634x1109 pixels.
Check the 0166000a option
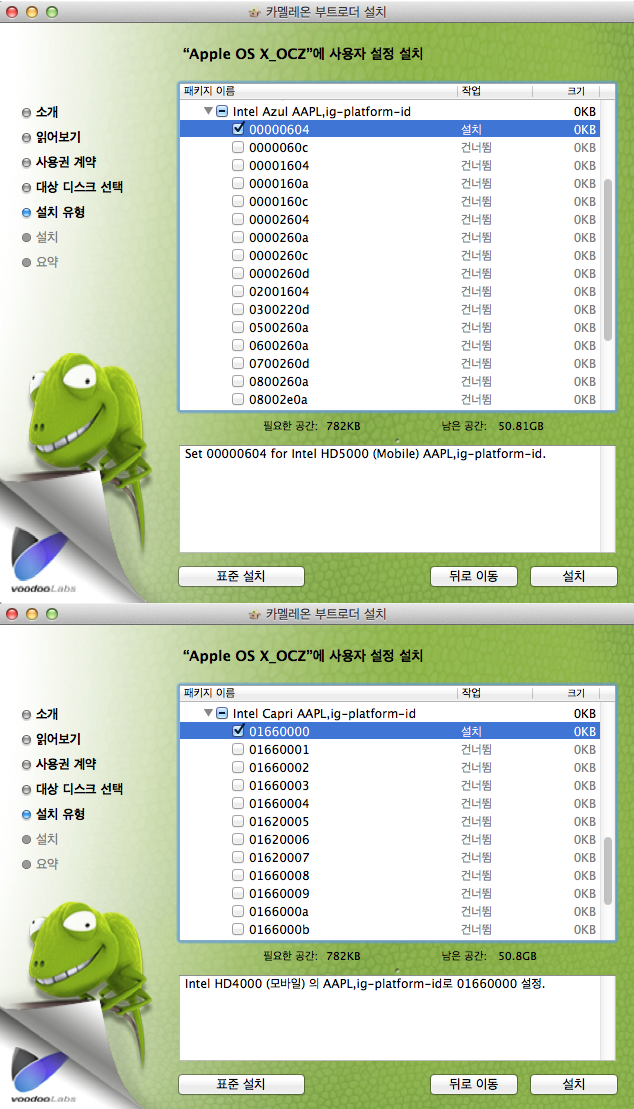coord(238,911)
